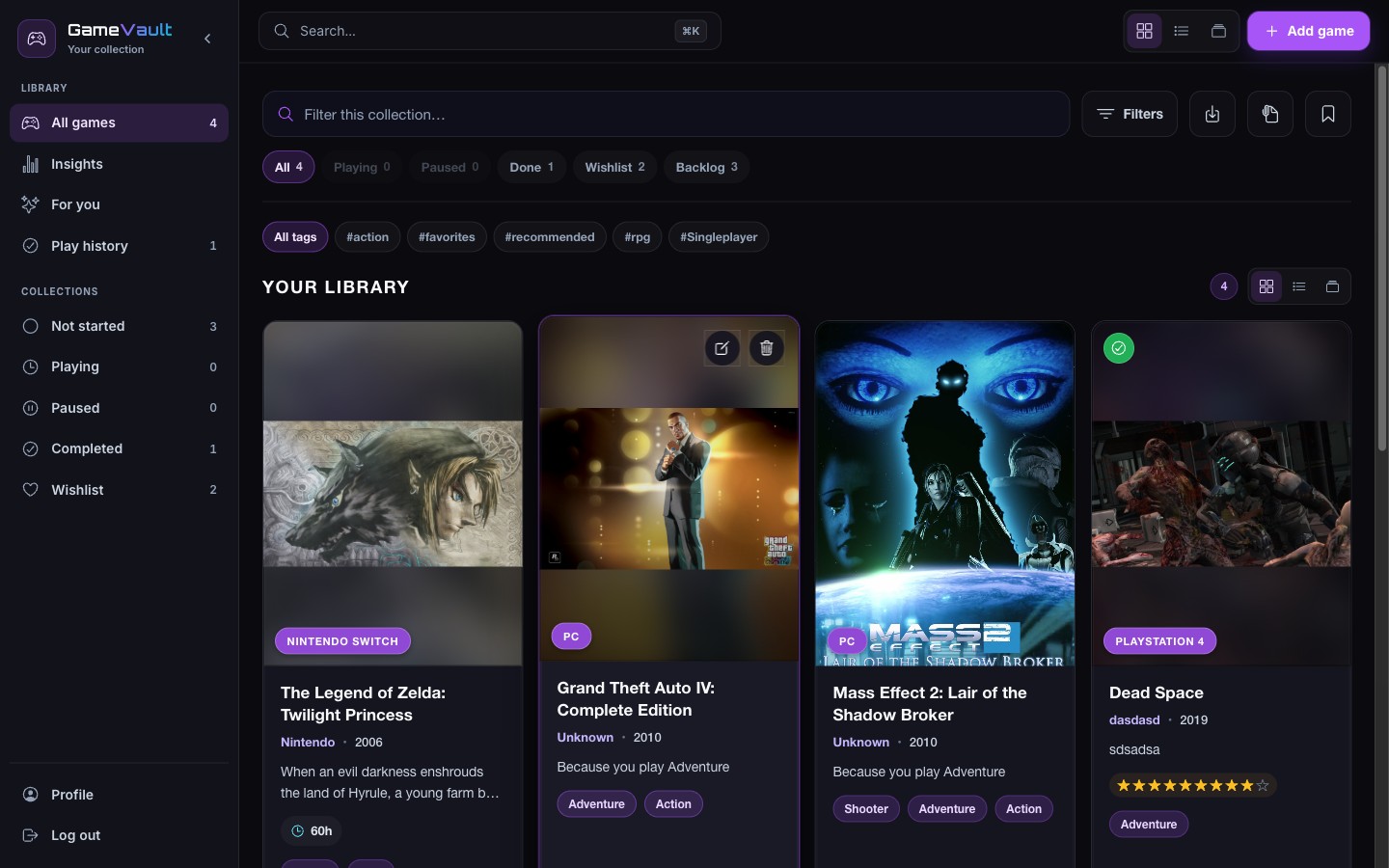Open the dasdasd developer link
This screenshot has height=868, width=1389.
pyautogui.click(x=1134, y=720)
